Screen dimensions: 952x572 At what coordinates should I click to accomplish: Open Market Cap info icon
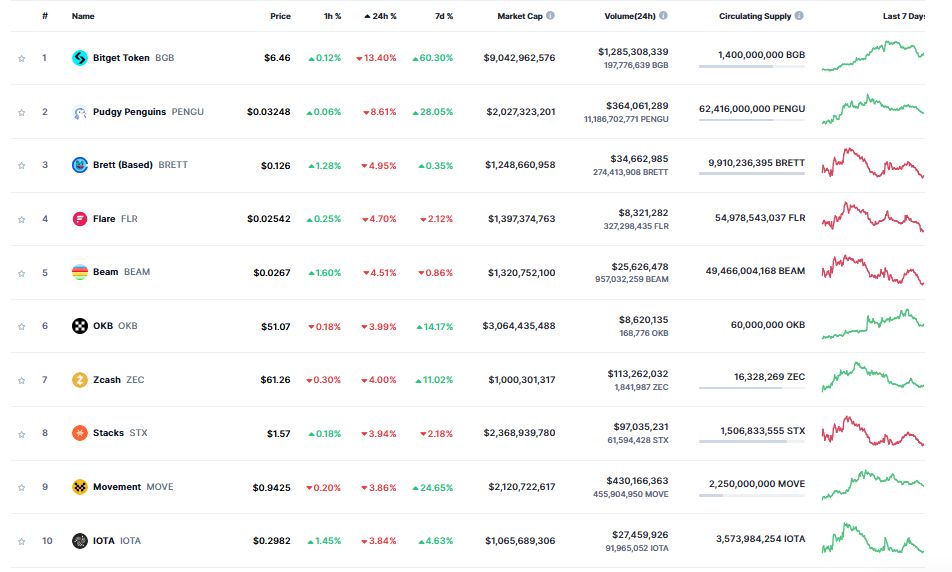[x=550, y=16]
